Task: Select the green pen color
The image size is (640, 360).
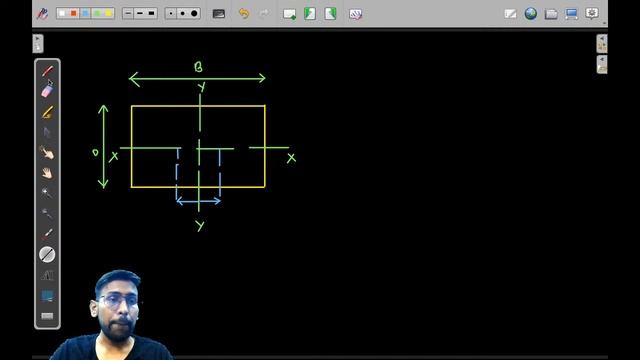Action: point(97,13)
